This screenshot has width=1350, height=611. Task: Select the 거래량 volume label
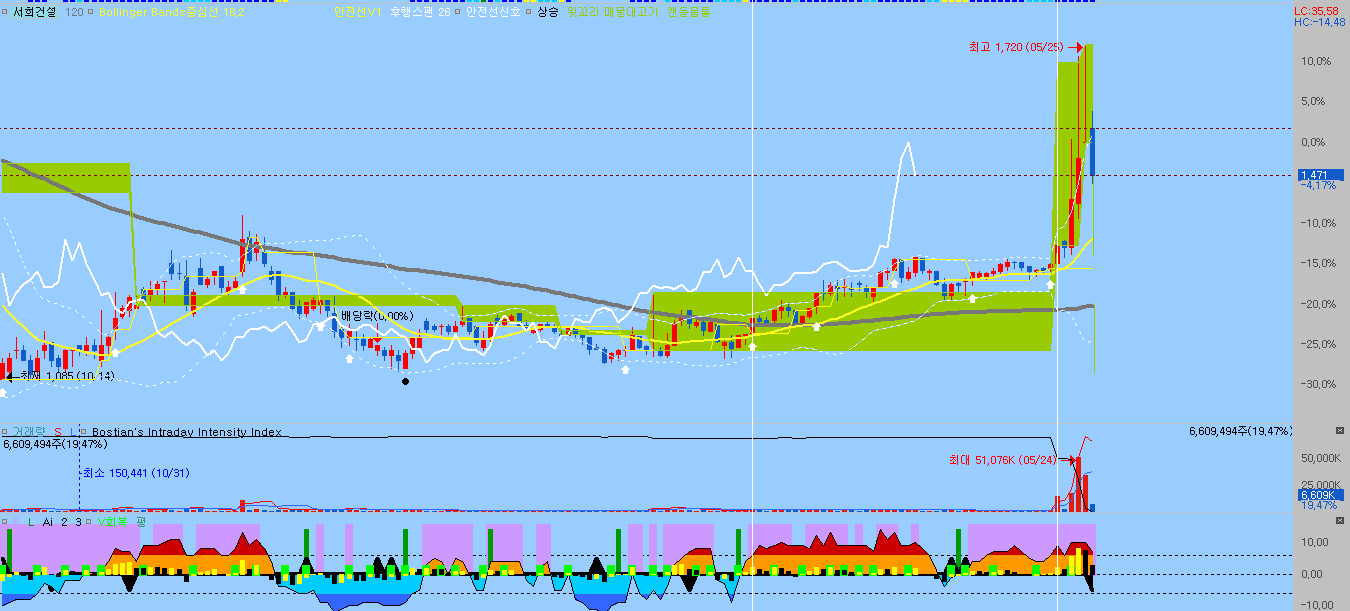(x=29, y=432)
